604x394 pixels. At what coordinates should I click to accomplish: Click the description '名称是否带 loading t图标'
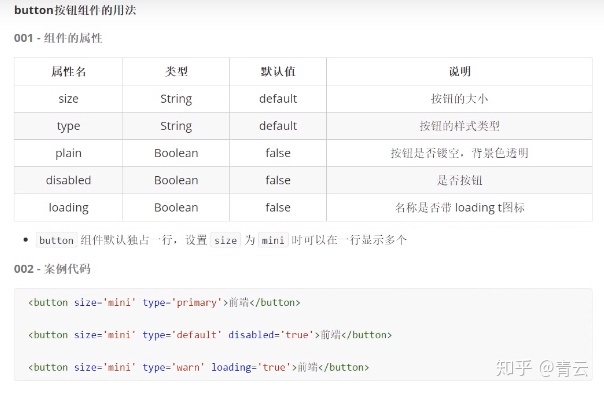click(x=460, y=208)
